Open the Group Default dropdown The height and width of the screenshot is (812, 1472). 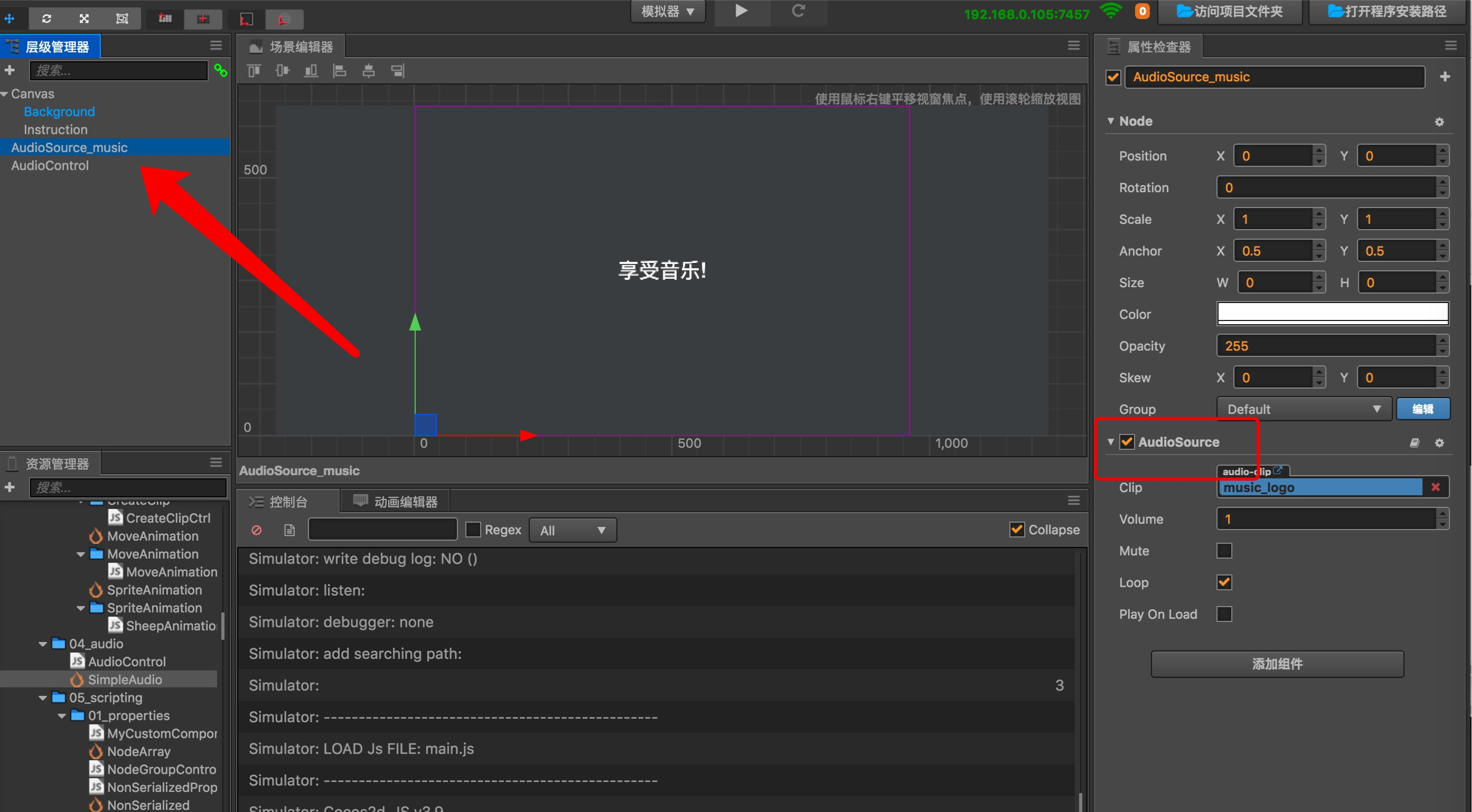point(1303,409)
